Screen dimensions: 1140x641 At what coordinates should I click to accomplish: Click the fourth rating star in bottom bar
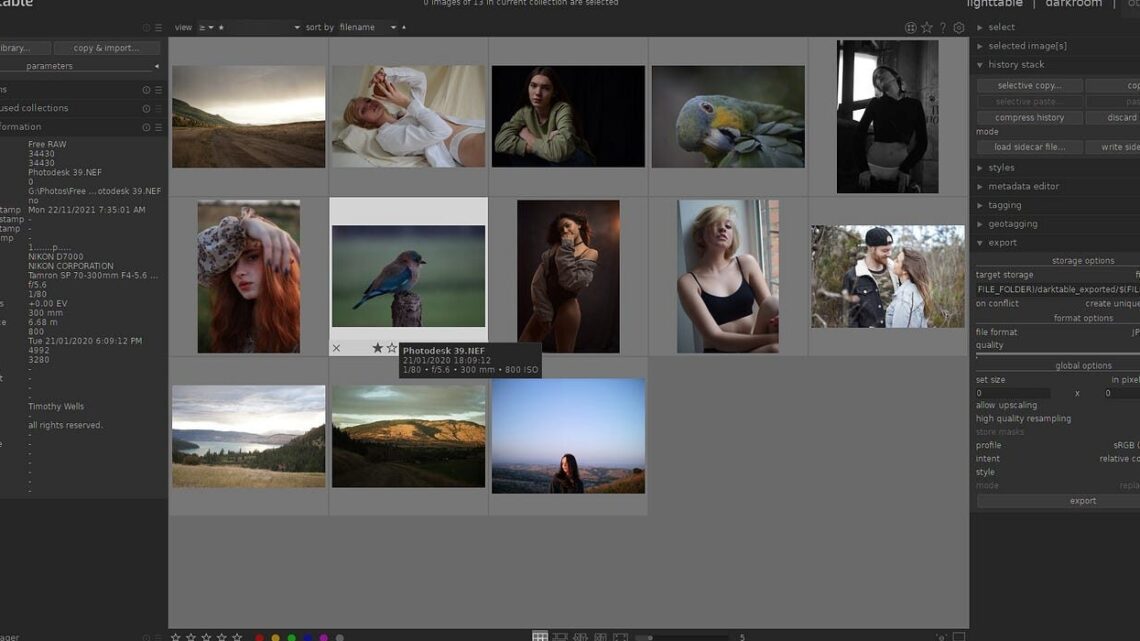(221, 637)
